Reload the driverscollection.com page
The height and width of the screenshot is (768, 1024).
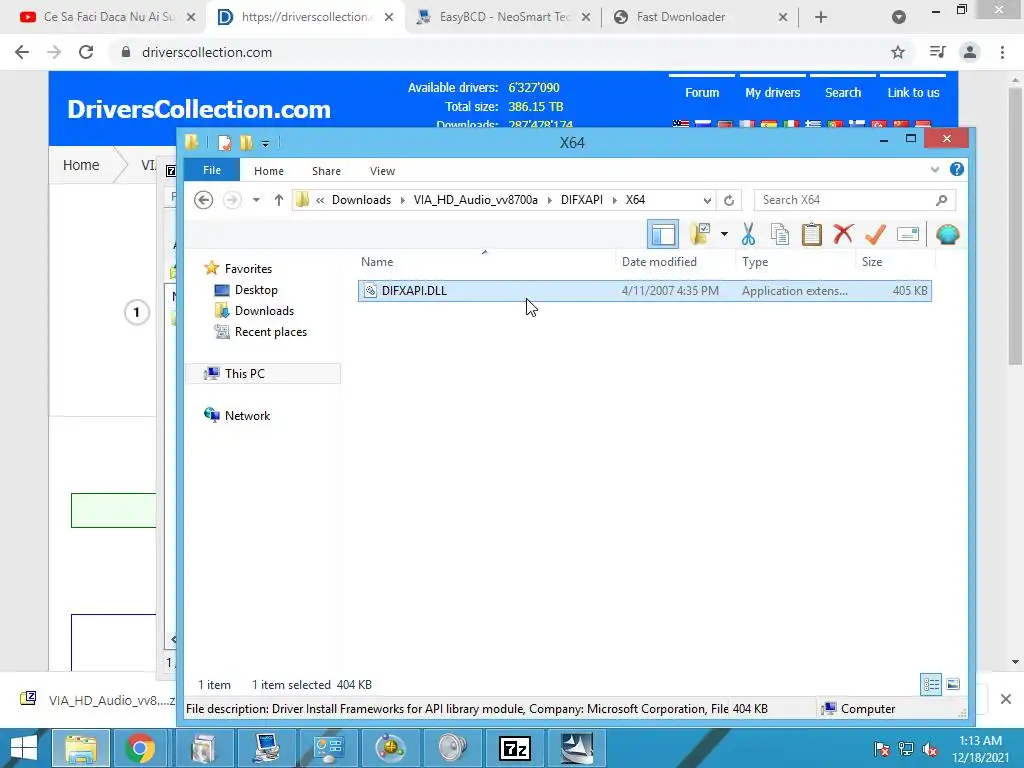(86, 52)
